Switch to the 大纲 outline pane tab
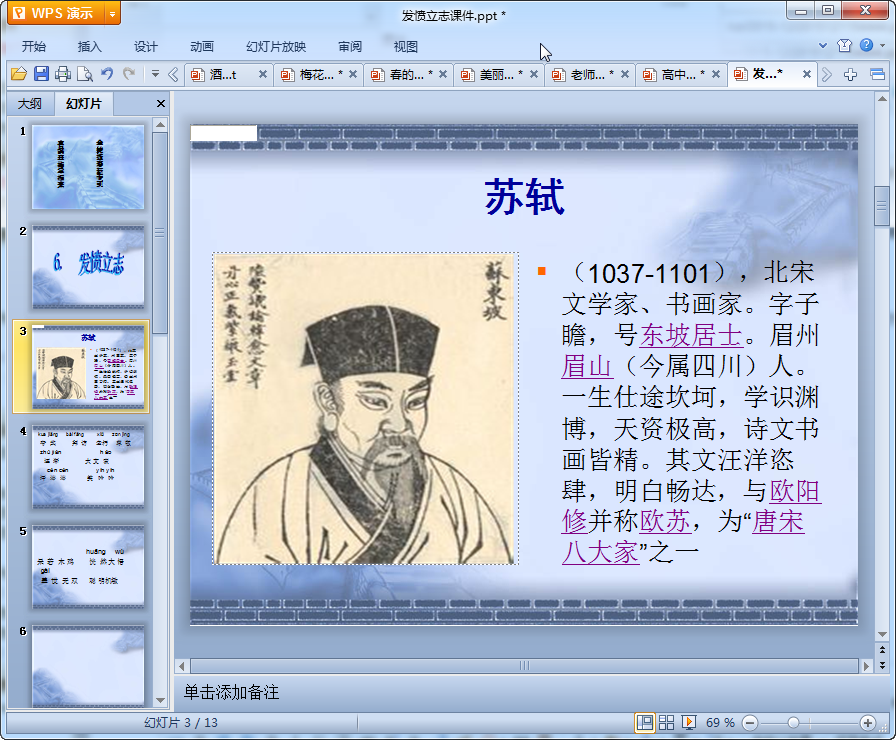The height and width of the screenshot is (740, 896). point(30,103)
